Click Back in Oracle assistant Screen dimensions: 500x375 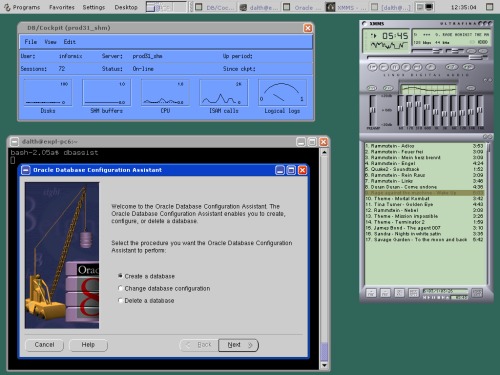(x=199, y=345)
